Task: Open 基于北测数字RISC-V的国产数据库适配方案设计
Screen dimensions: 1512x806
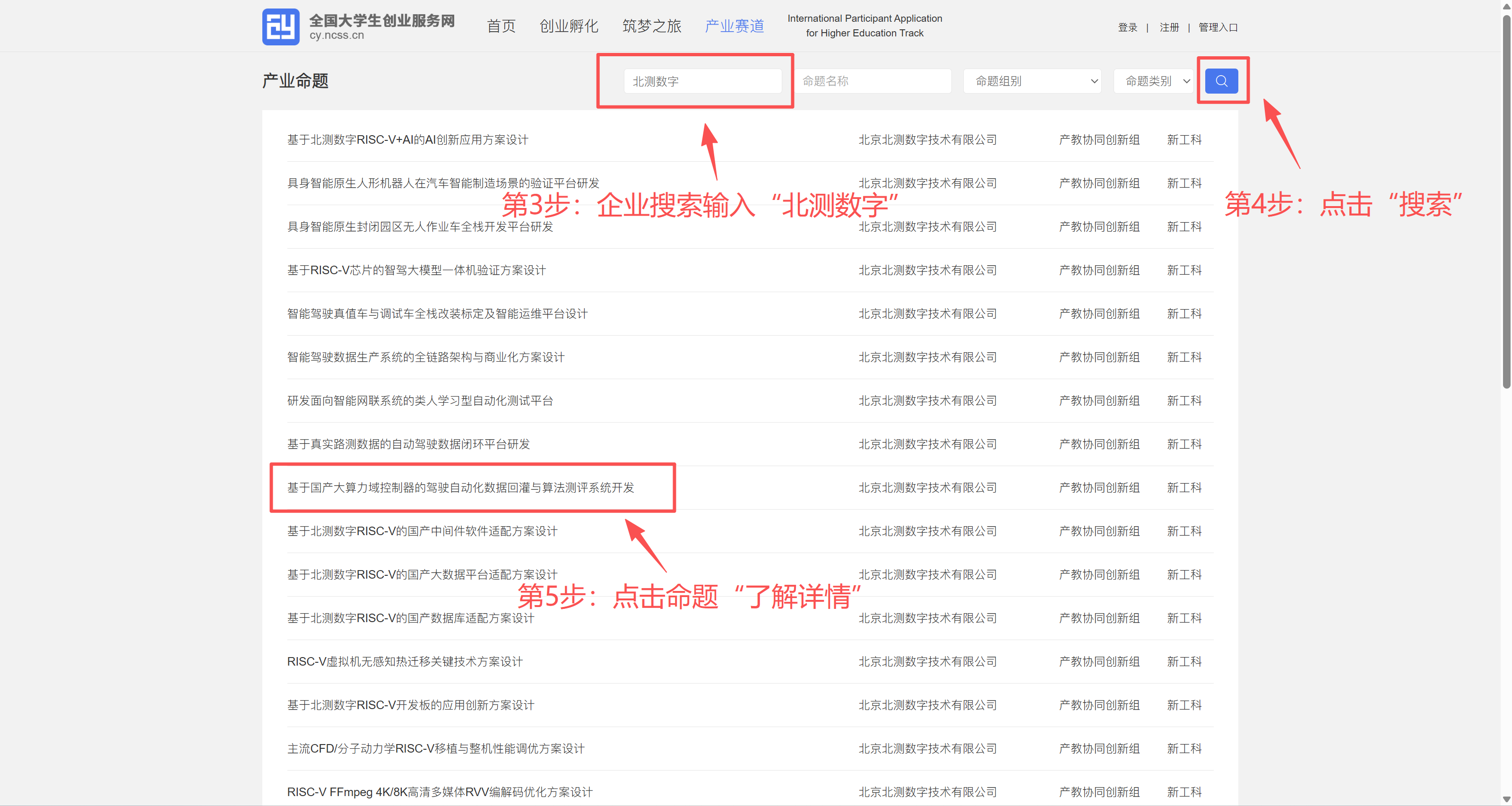Action: pos(410,617)
